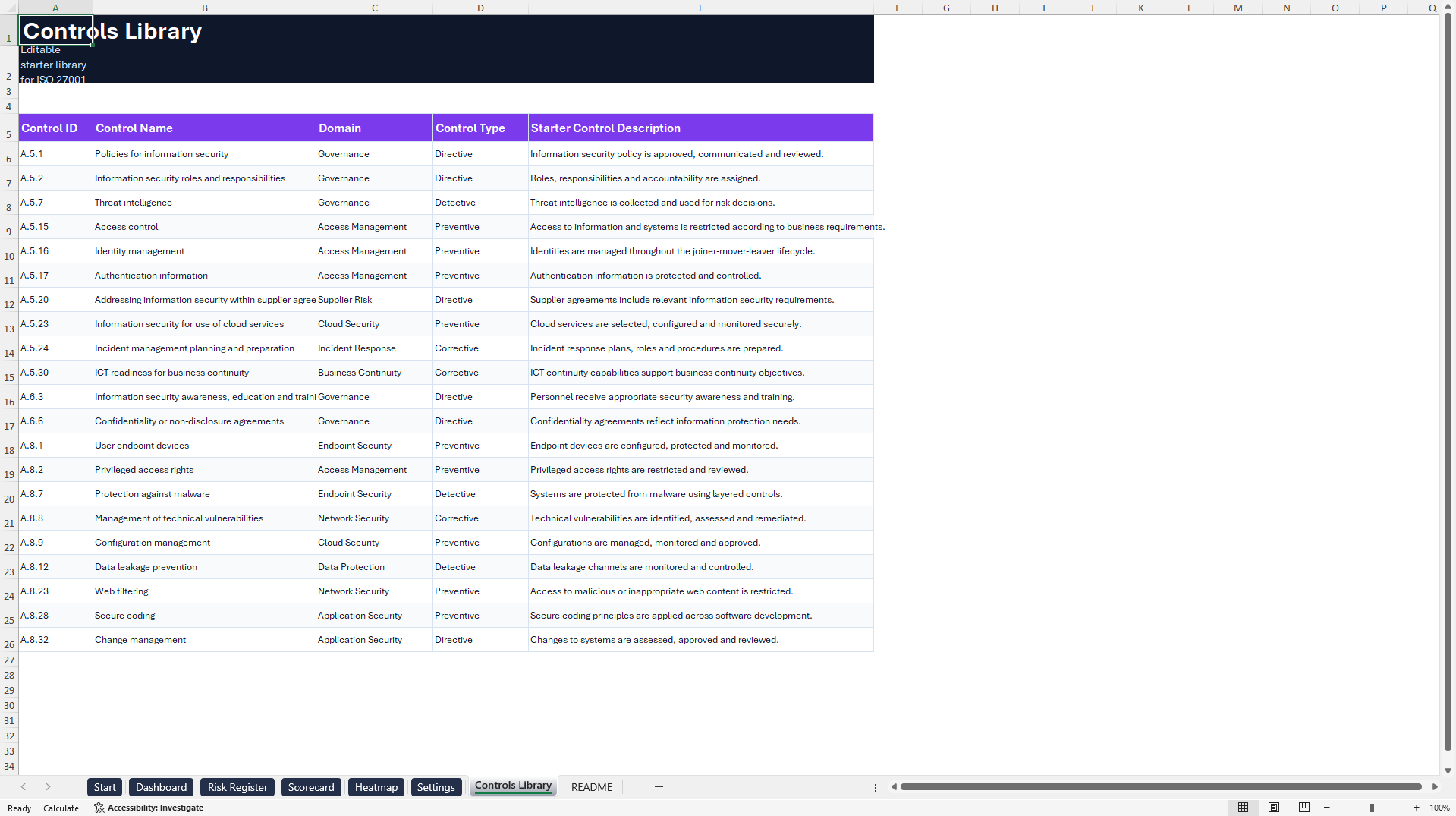Viewport: 1456px width, 816px height.
Task: Select description 'Authentication information is protected and controlled.'
Action: tap(701, 276)
